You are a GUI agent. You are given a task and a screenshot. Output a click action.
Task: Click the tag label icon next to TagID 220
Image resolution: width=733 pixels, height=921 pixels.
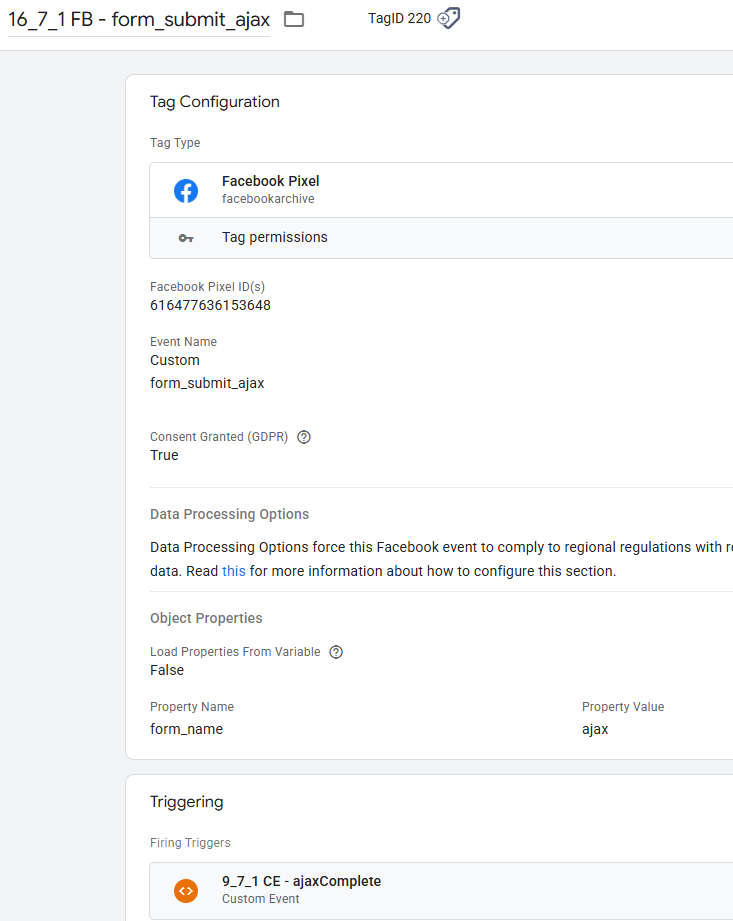click(450, 18)
